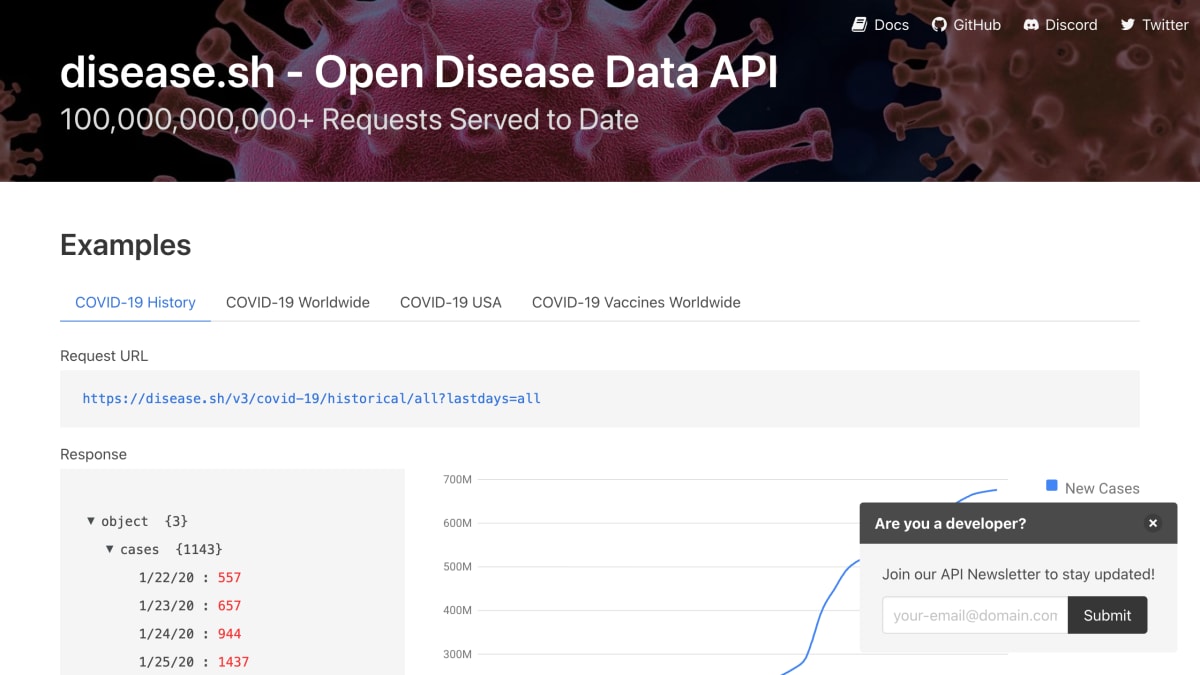Screen dimensions: 1200x675
Task: Click the Response label
Action: coord(93,454)
